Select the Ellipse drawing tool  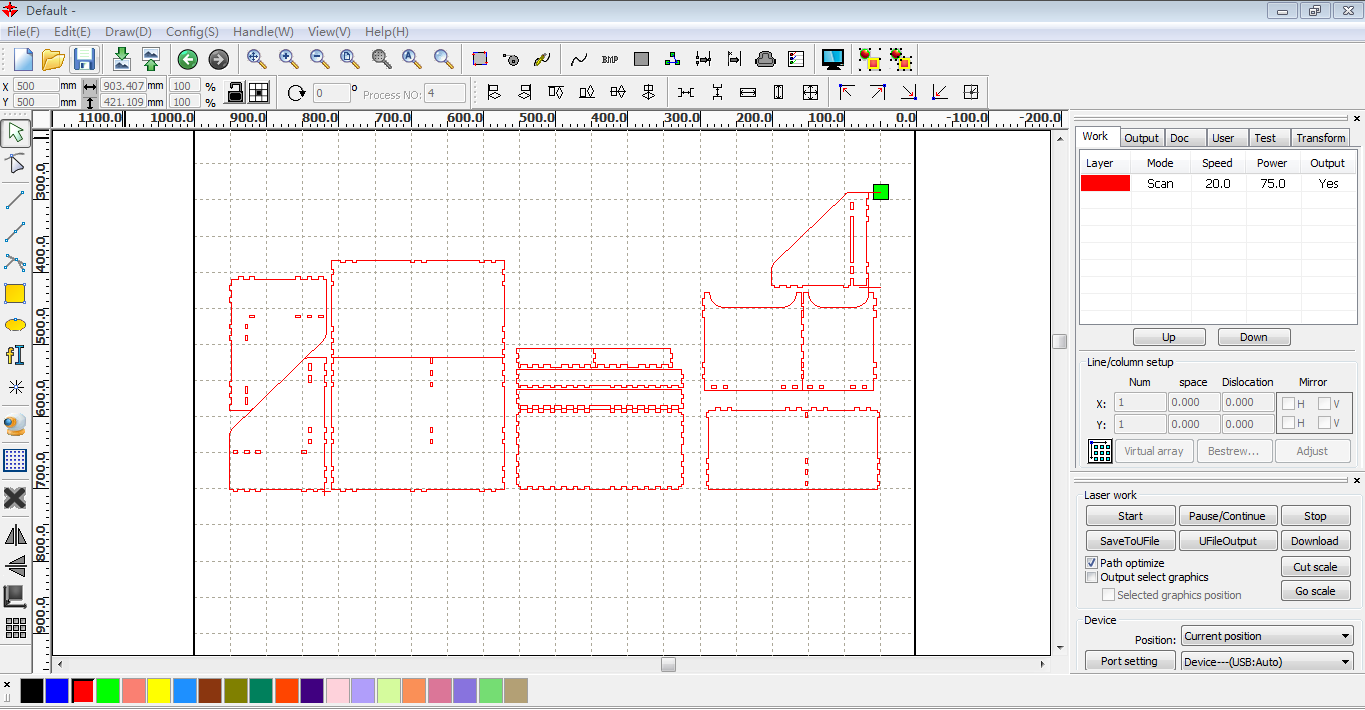tap(15, 325)
